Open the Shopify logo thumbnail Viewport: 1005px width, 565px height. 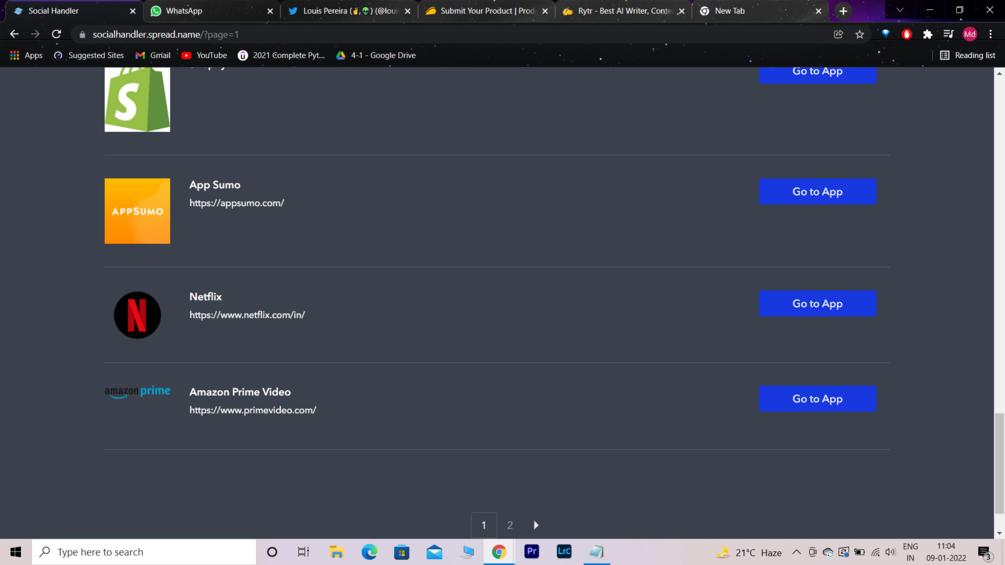coord(137,99)
